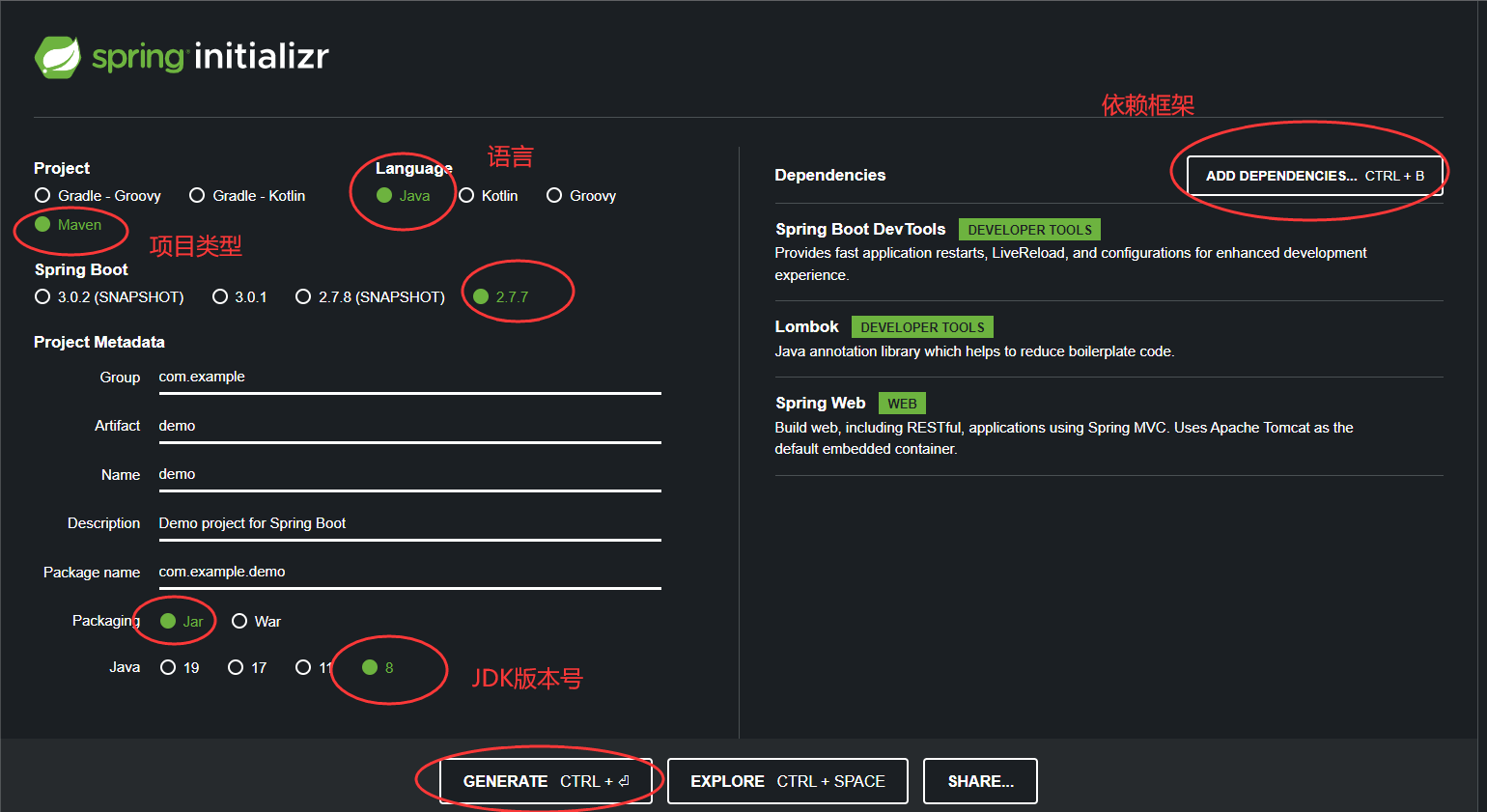
Task: Select Java as the language
Action: pyautogui.click(x=404, y=196)
